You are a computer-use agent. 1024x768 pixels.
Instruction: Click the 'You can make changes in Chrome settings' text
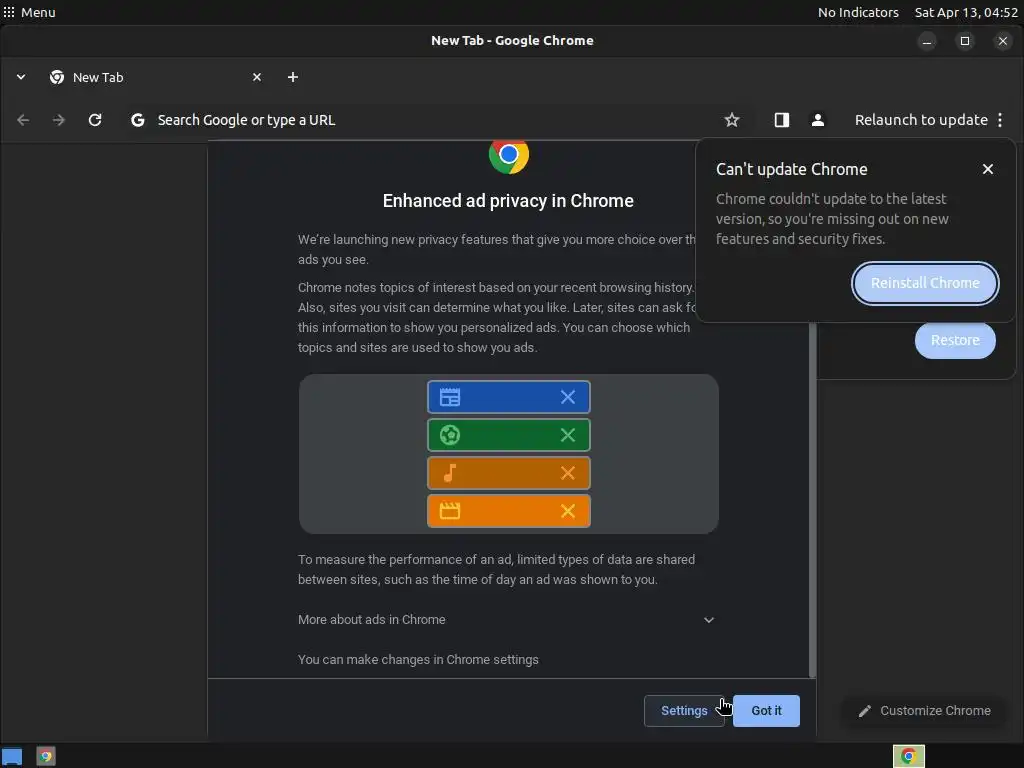pyautogui.click(x=418, y=660)
